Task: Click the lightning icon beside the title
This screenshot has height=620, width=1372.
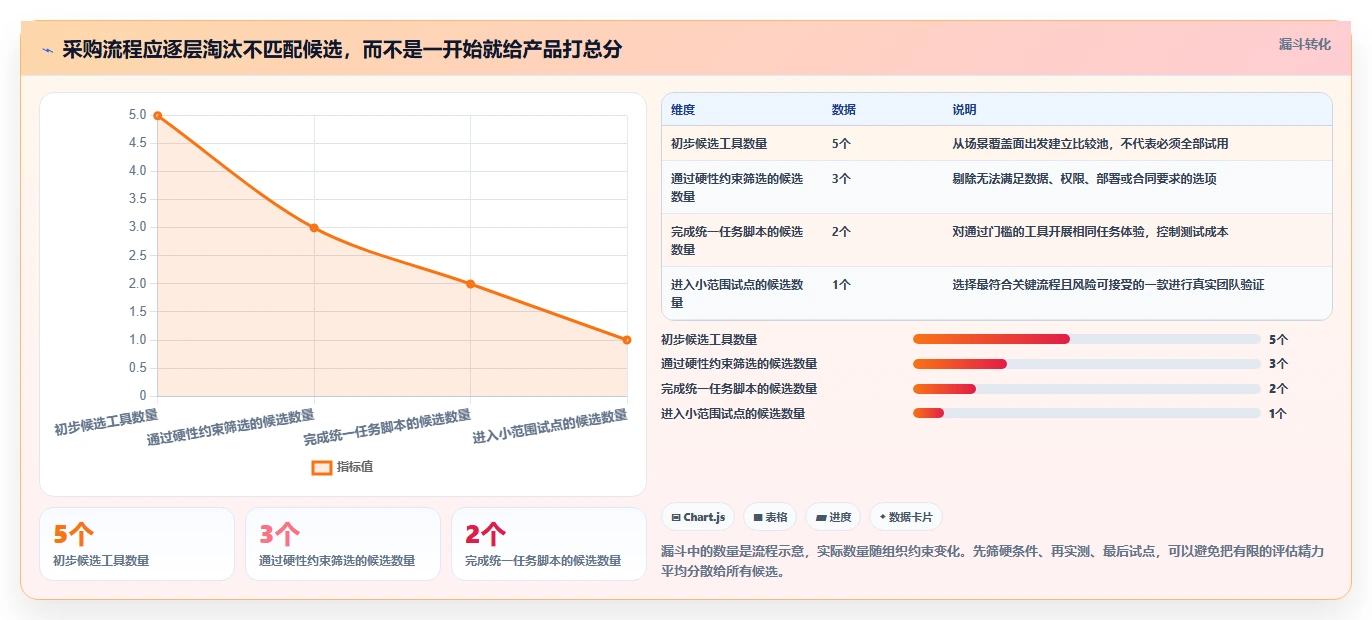Action: [x=48, y=50]
